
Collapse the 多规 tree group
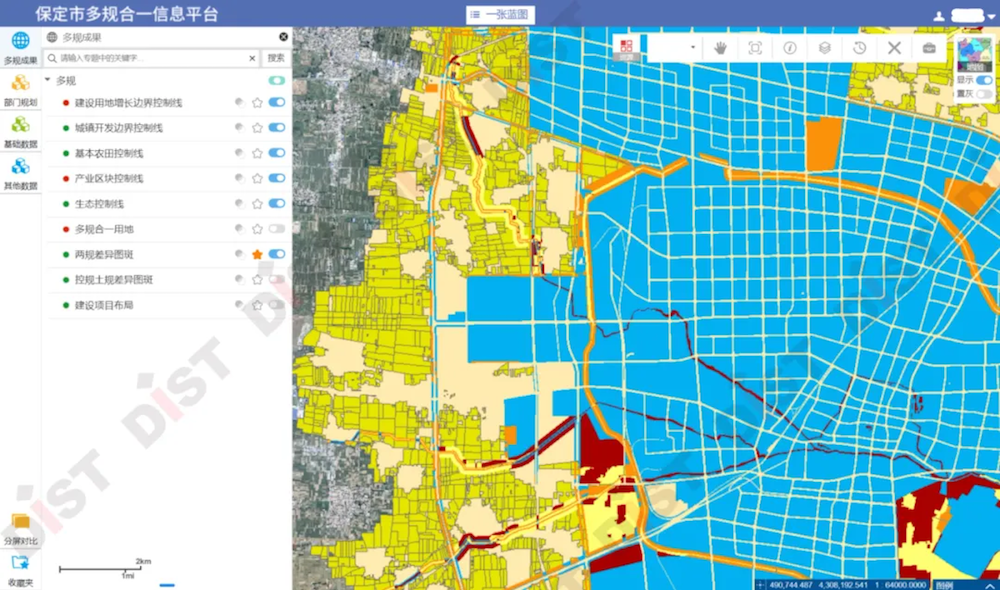point(47,80)
